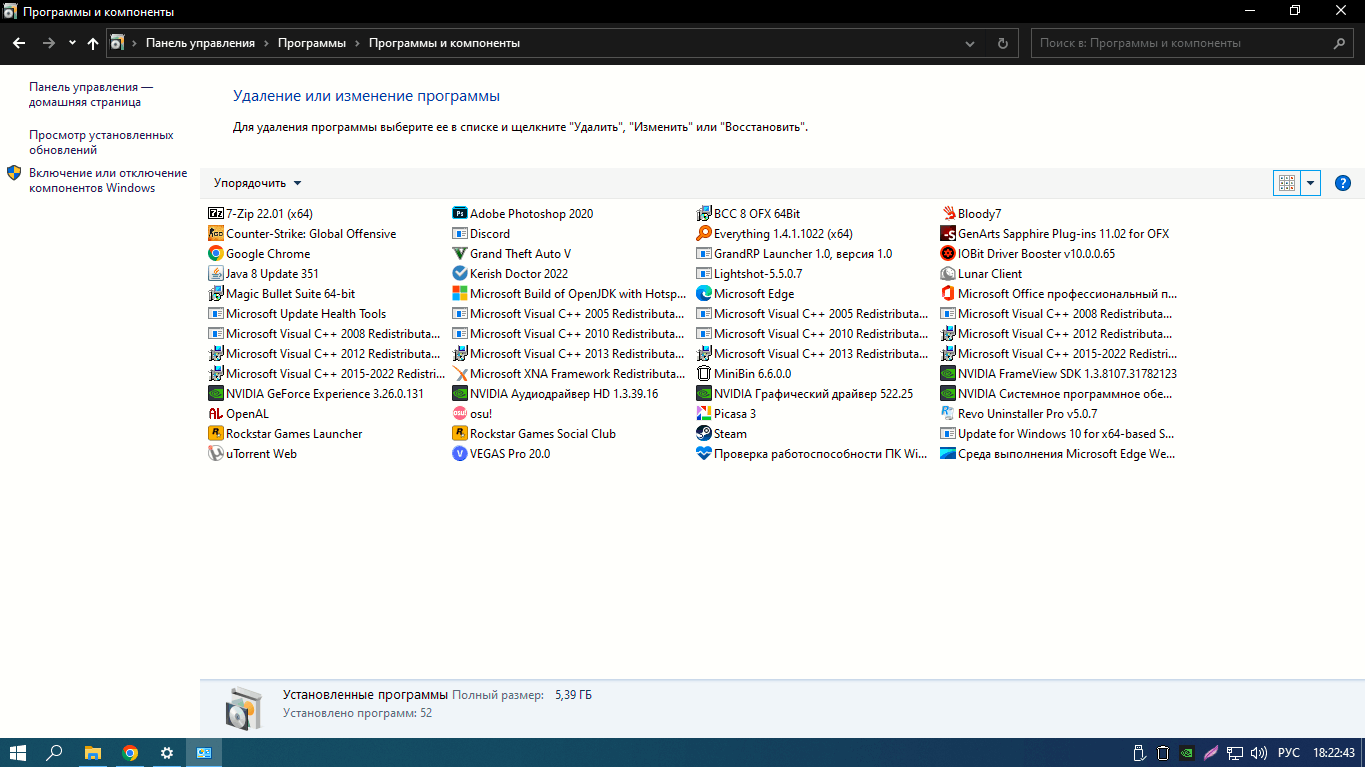This screenshot has height=767, width=1365.
Task: Select Magic Bullet Suite 64-bit entry
Action: (x=281, y=294)
